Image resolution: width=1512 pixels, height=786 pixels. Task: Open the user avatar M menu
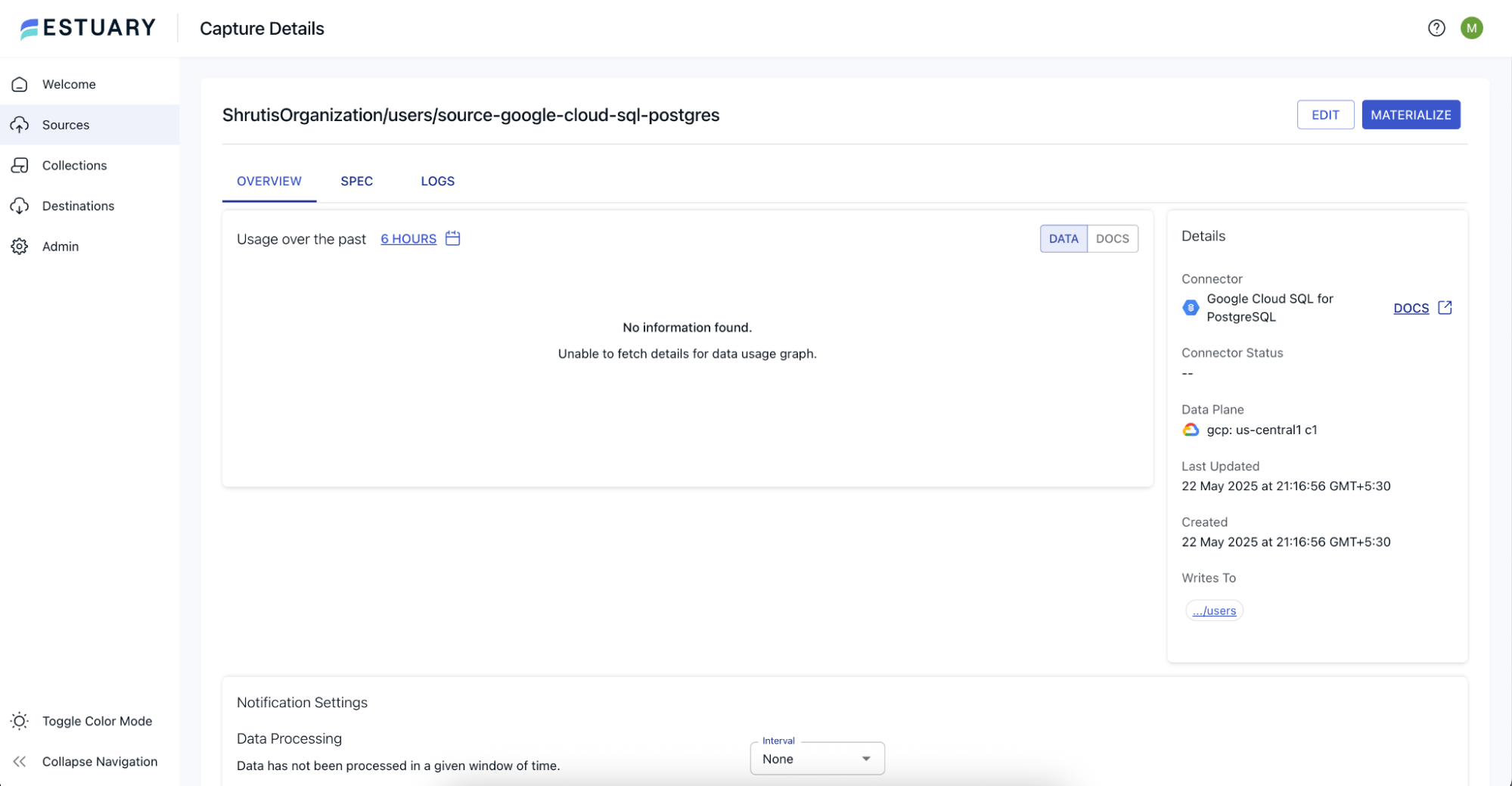coord(1471,28)
